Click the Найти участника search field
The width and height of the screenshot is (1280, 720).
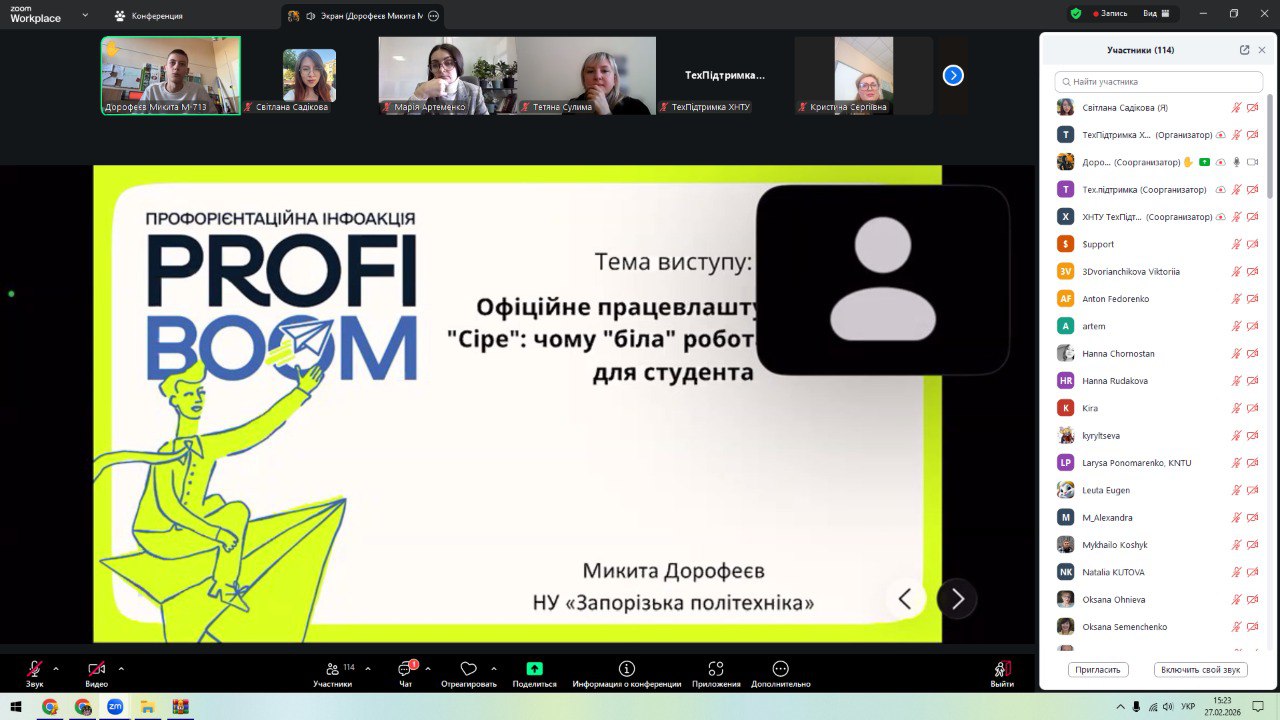1158,82
